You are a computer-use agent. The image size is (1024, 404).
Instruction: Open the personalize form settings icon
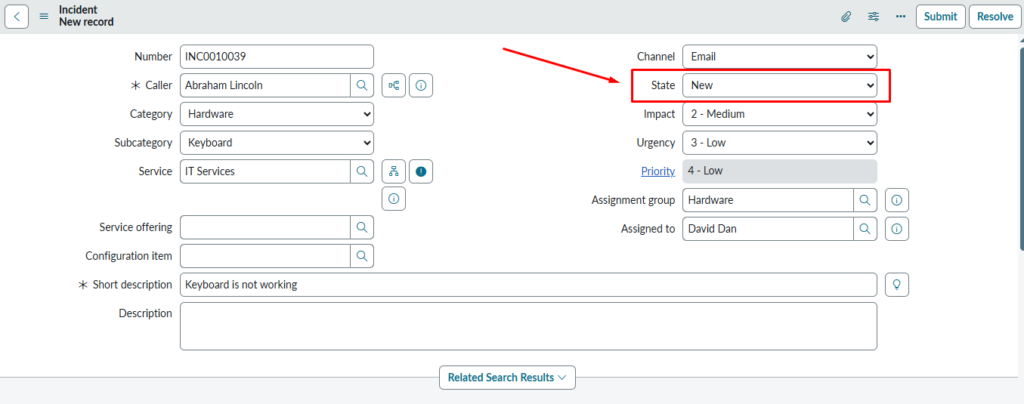click(x=873, y=16)
